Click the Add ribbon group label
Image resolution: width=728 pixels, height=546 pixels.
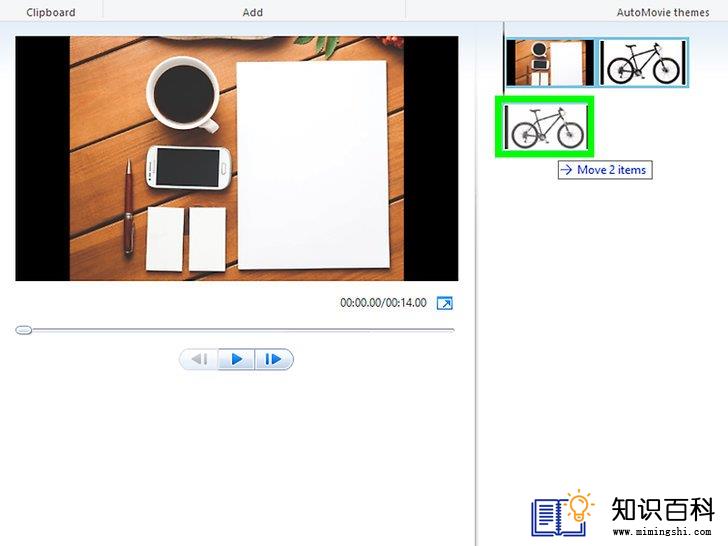[x=253, y=13]
